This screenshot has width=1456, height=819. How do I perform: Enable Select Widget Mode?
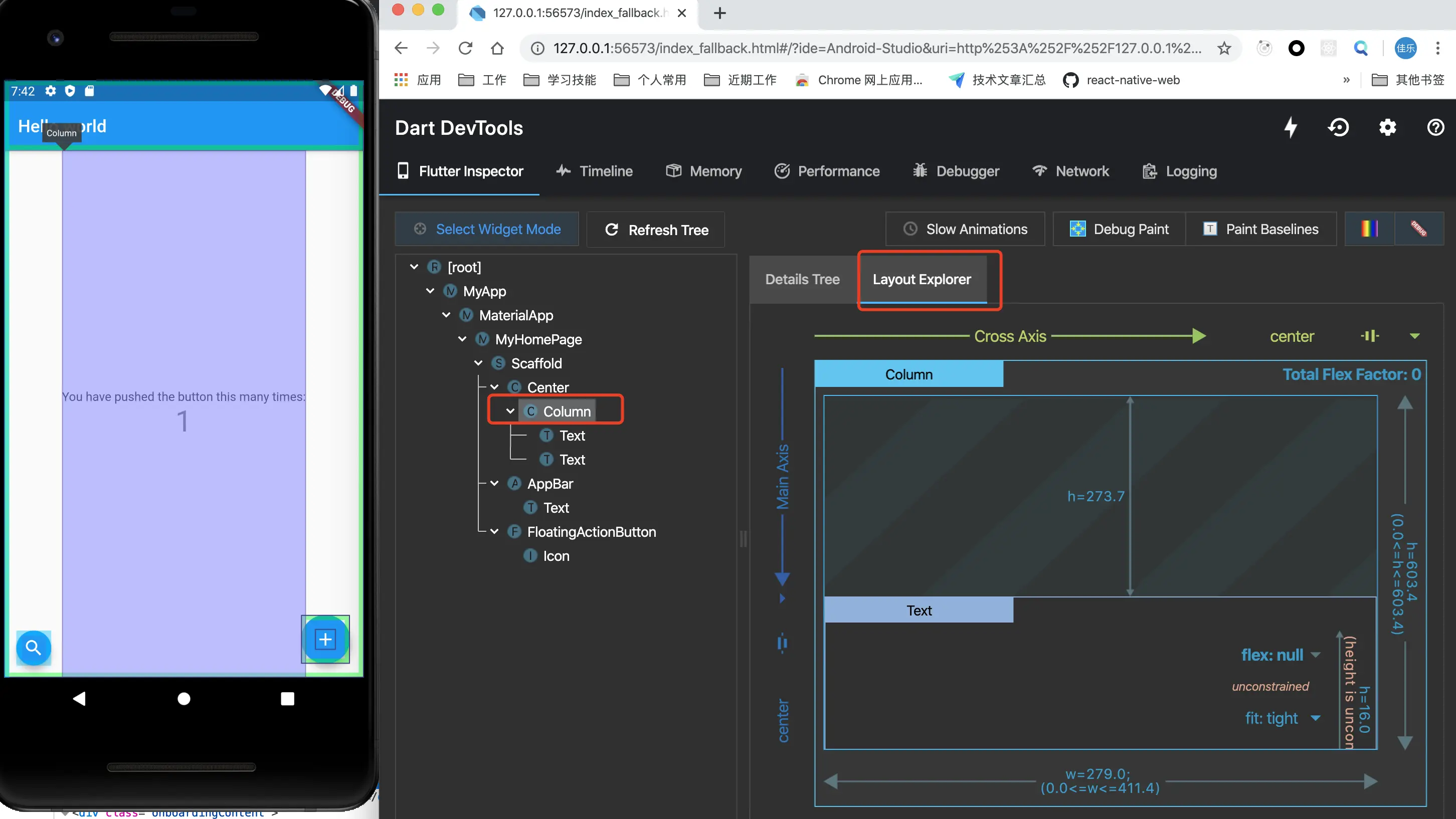tap(487, 229)
